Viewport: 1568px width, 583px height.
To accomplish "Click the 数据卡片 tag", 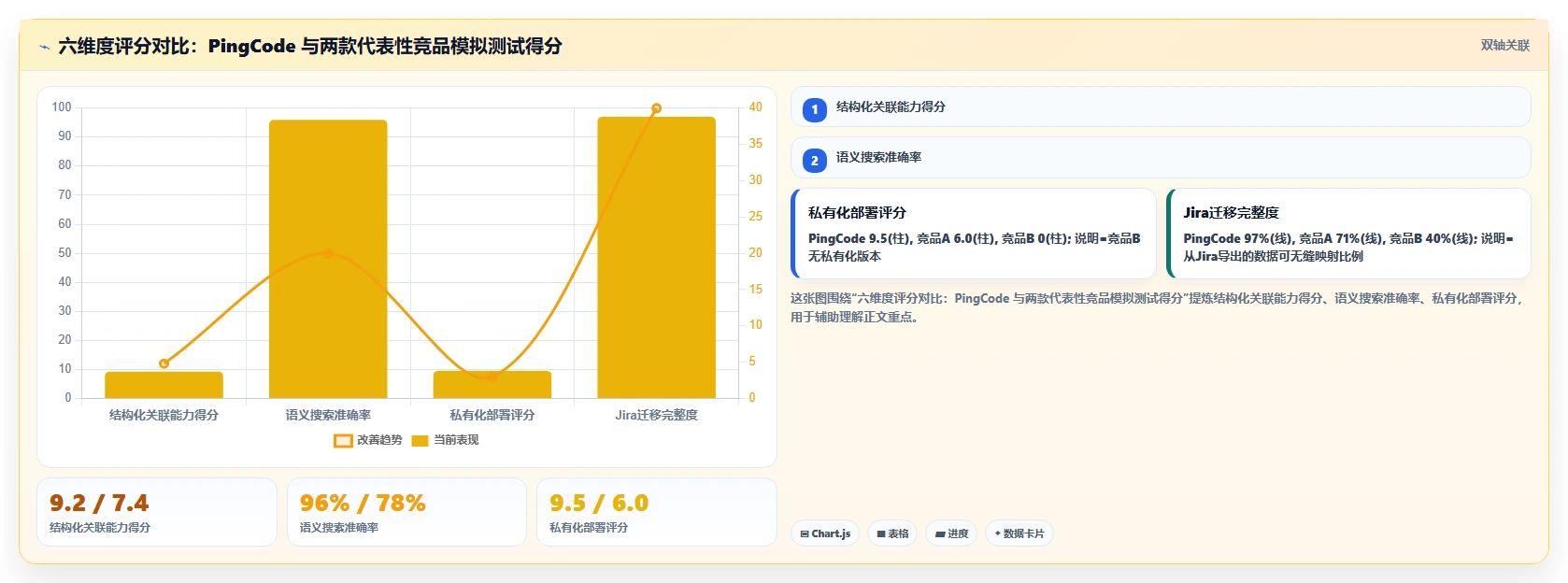I will point(1019,533).
